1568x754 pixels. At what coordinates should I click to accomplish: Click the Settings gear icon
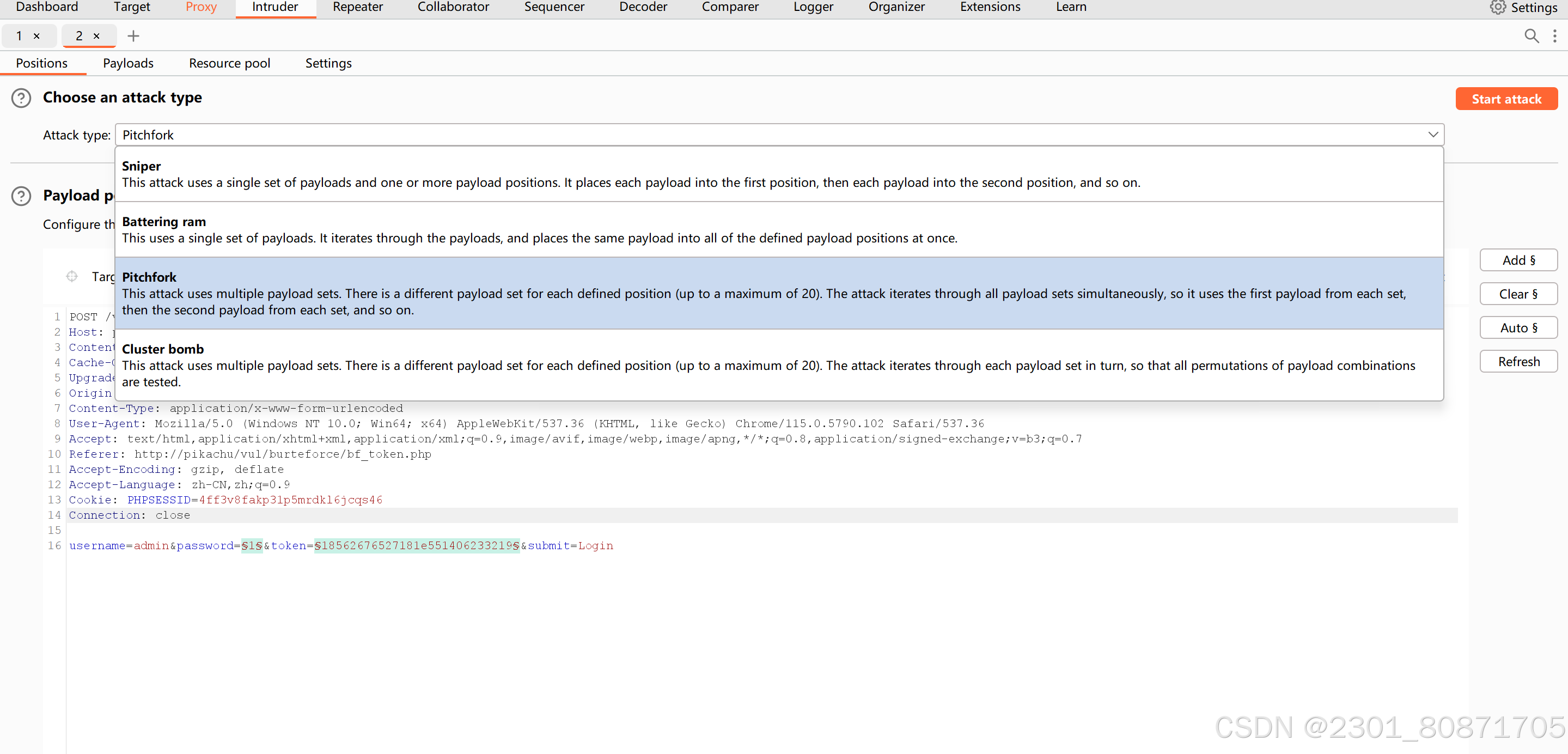pyautogui.click(x=1497, y=7)
